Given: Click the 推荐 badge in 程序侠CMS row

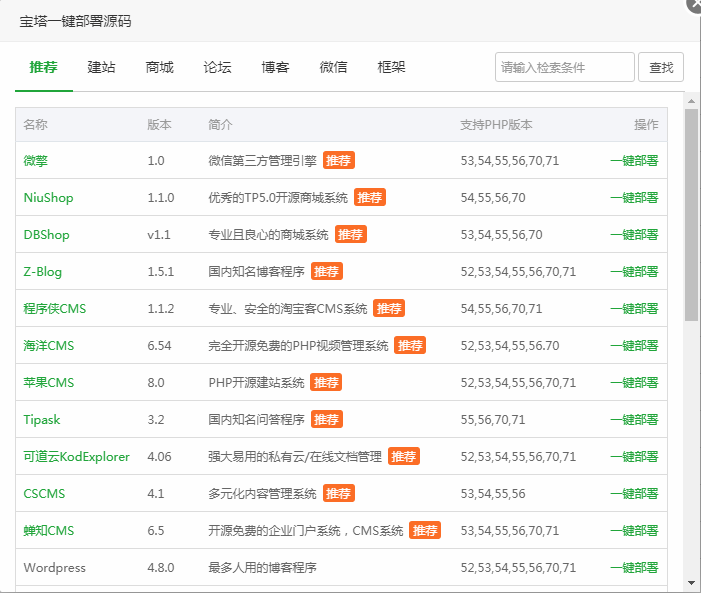Looking at the screenshot, I should point(389,308).
